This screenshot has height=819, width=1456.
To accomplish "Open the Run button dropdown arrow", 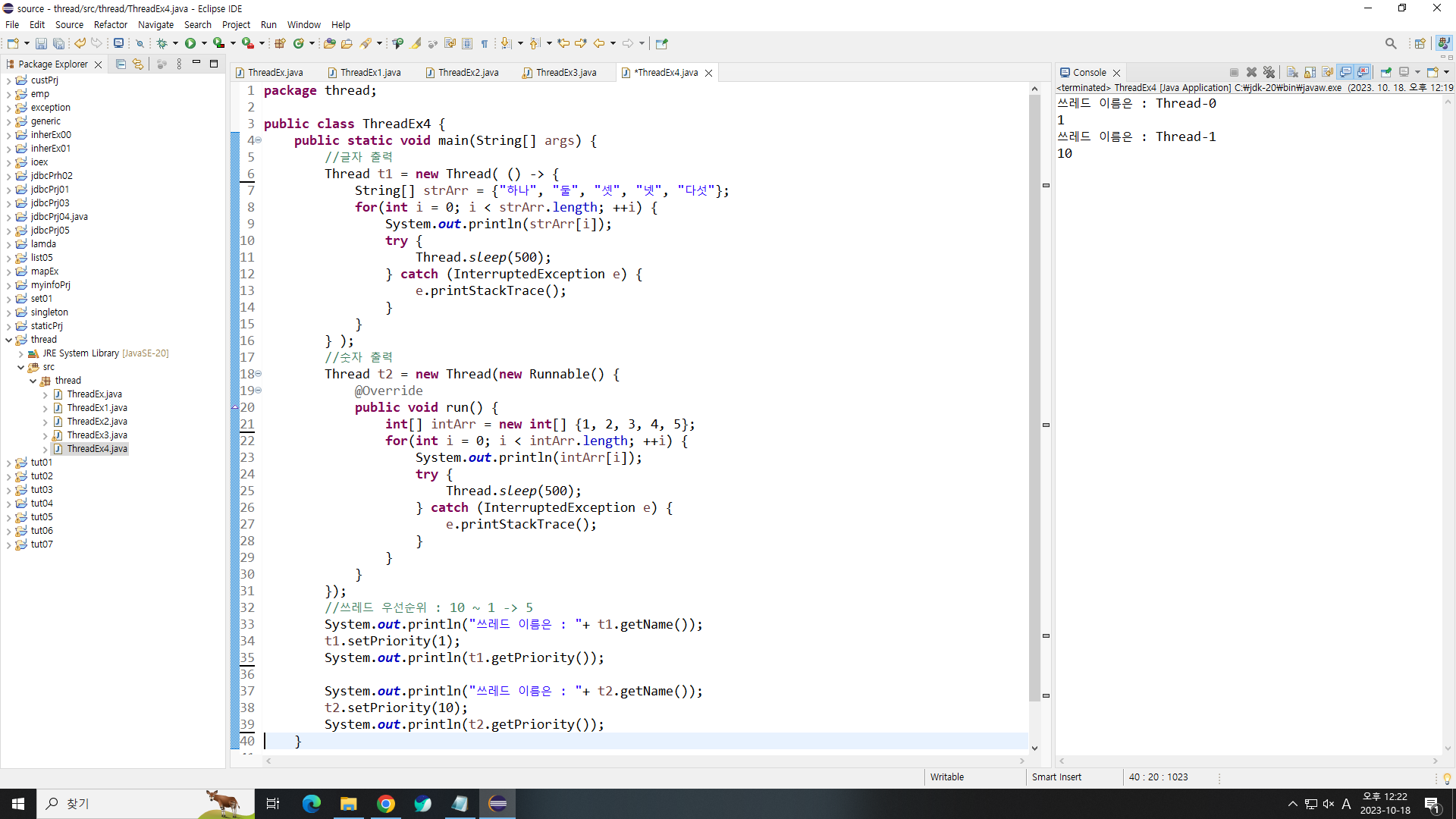I will point(204,43).
